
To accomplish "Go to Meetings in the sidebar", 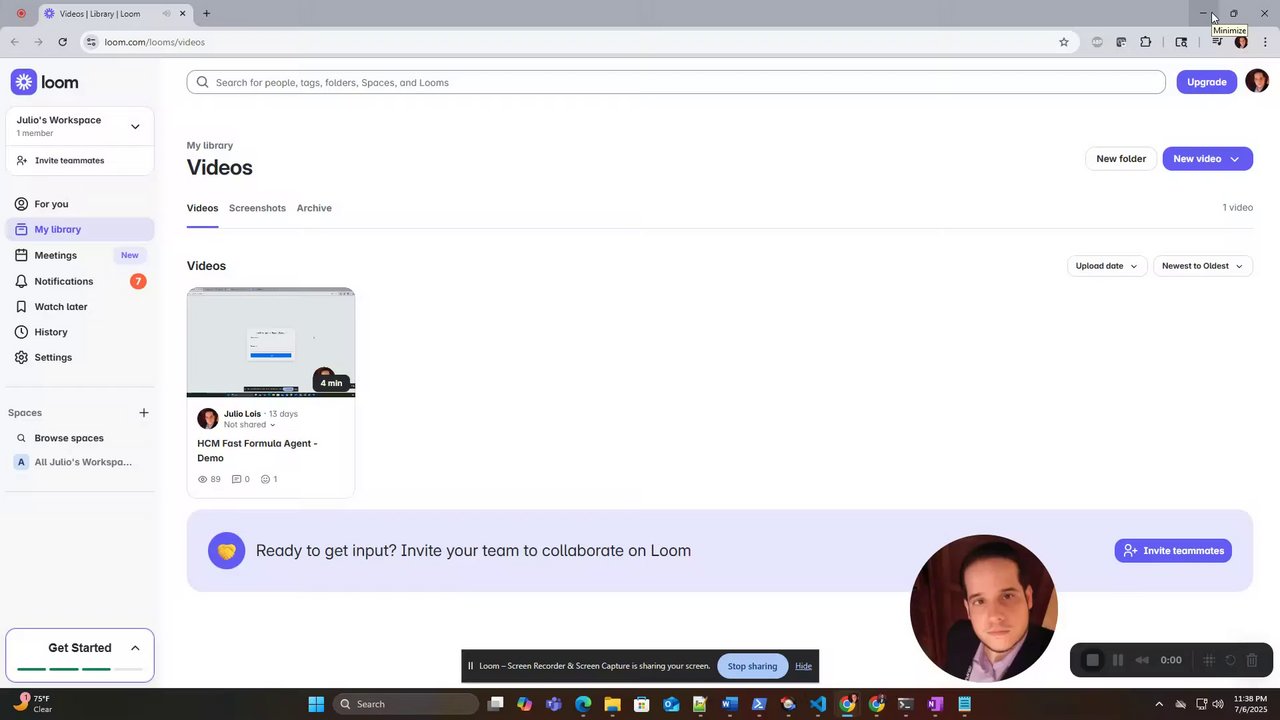I will tap(80, 255).
